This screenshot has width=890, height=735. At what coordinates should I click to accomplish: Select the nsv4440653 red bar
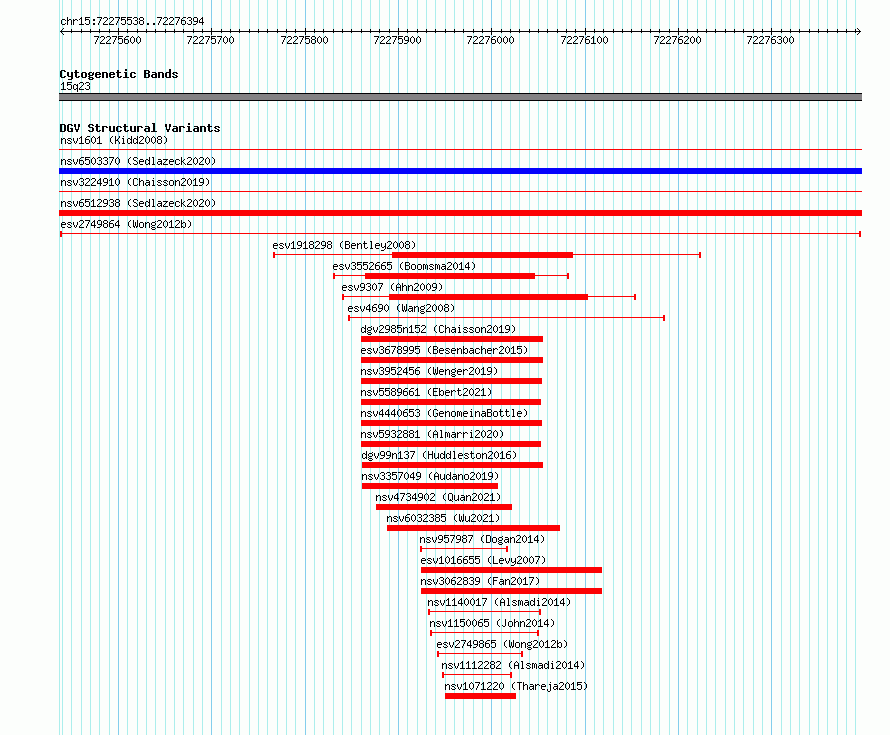(451, 423)
